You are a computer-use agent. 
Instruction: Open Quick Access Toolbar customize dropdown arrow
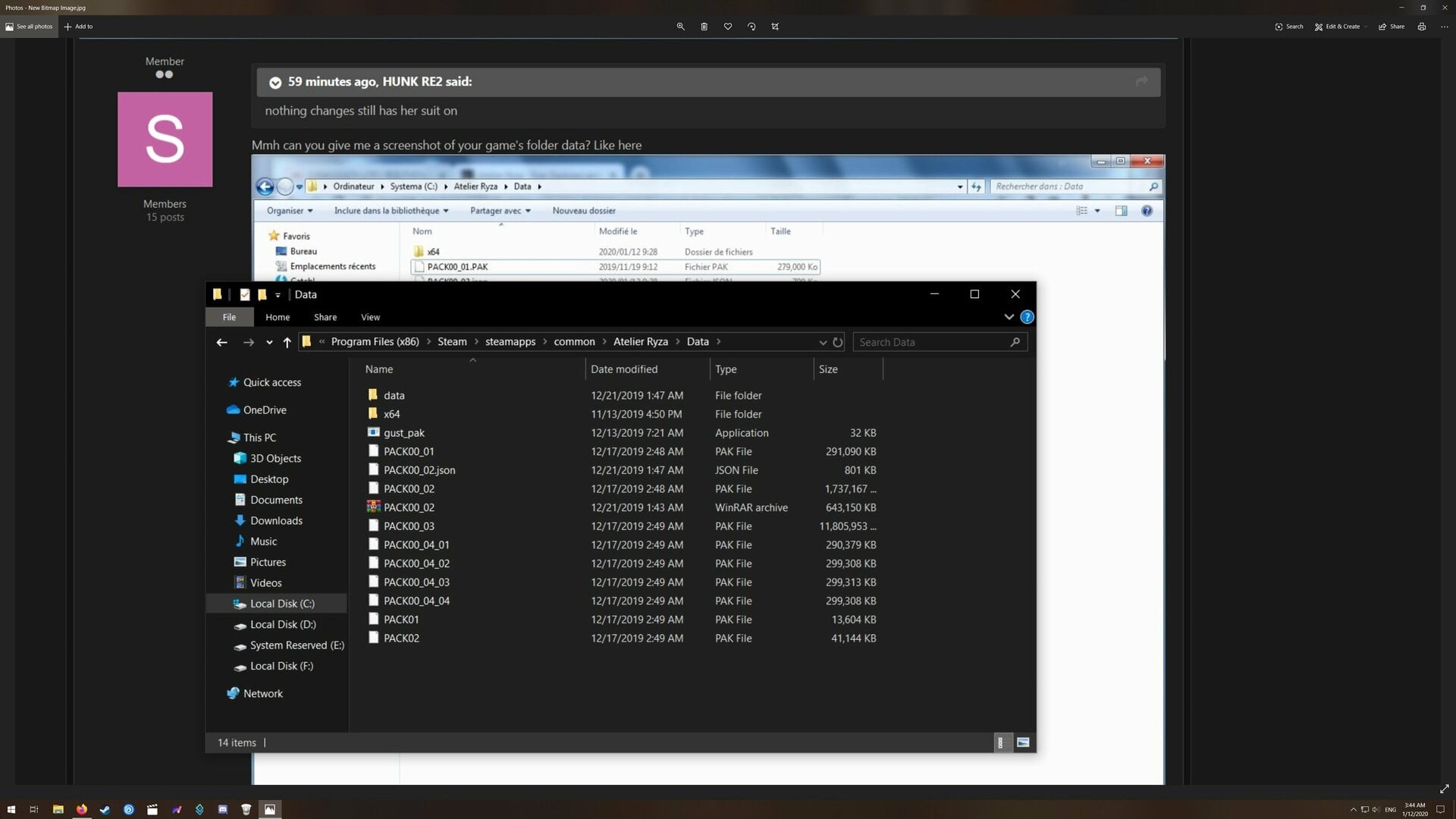(278, 295)
